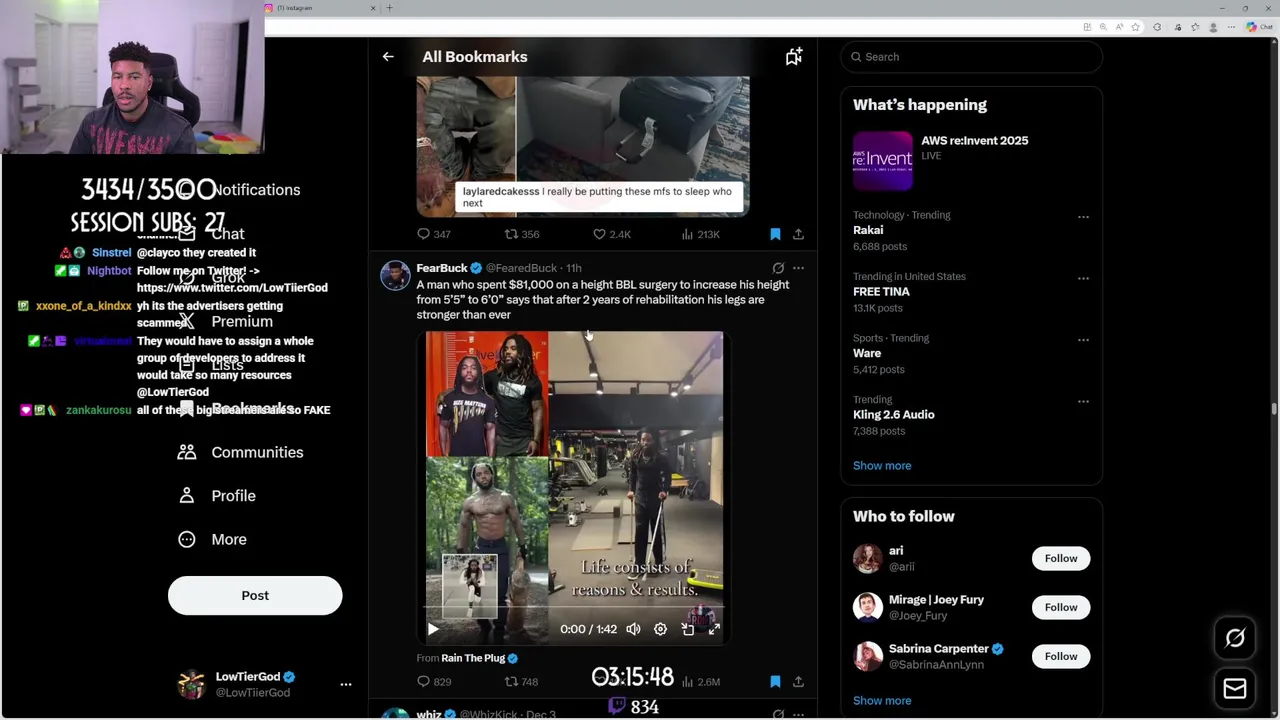This screenshot has width=1280, height=720.
Task: Share the FearBuck post
Action: click(x=798, y=682)
